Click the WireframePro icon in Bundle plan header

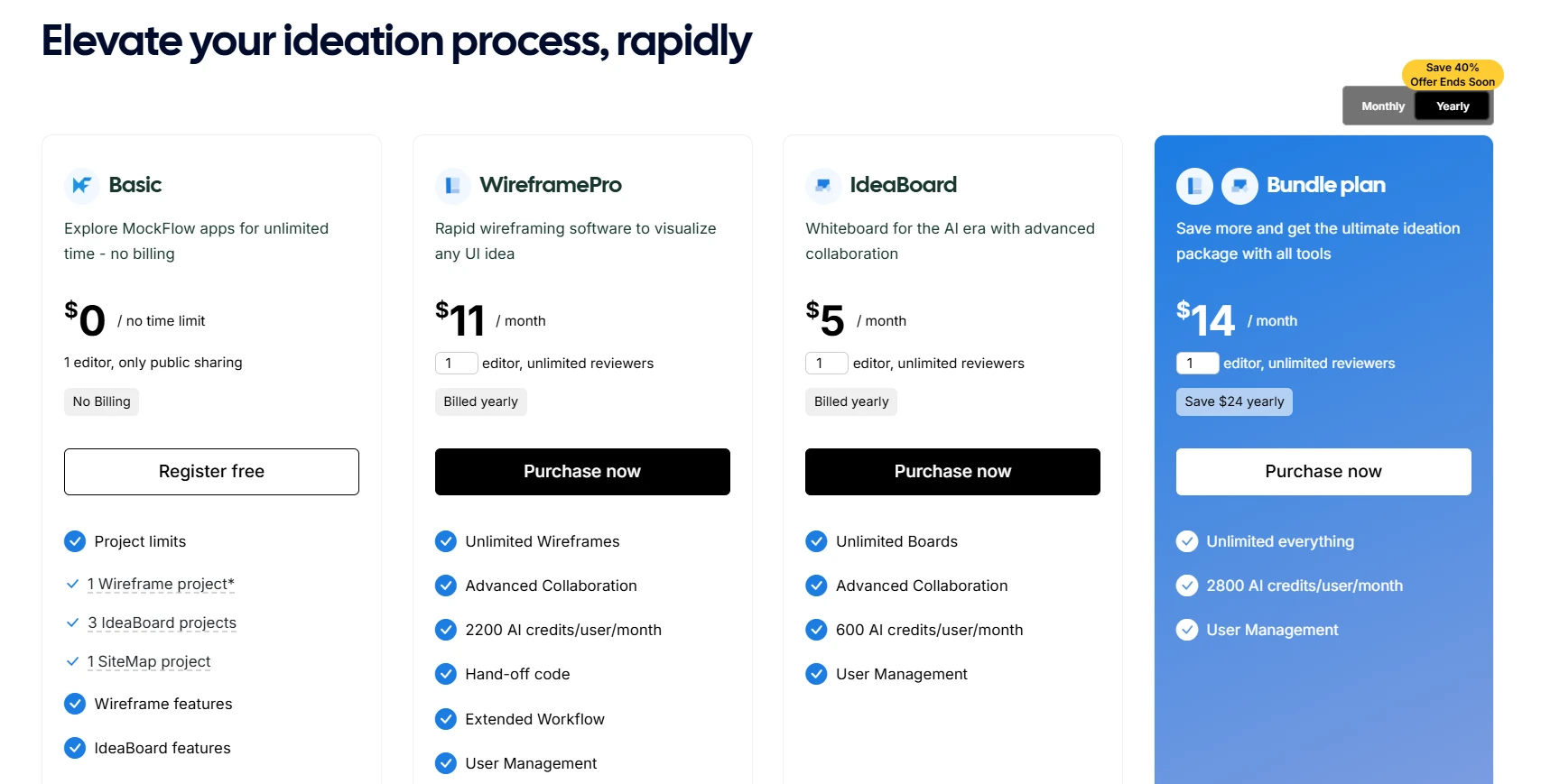tap(1193, 185)
